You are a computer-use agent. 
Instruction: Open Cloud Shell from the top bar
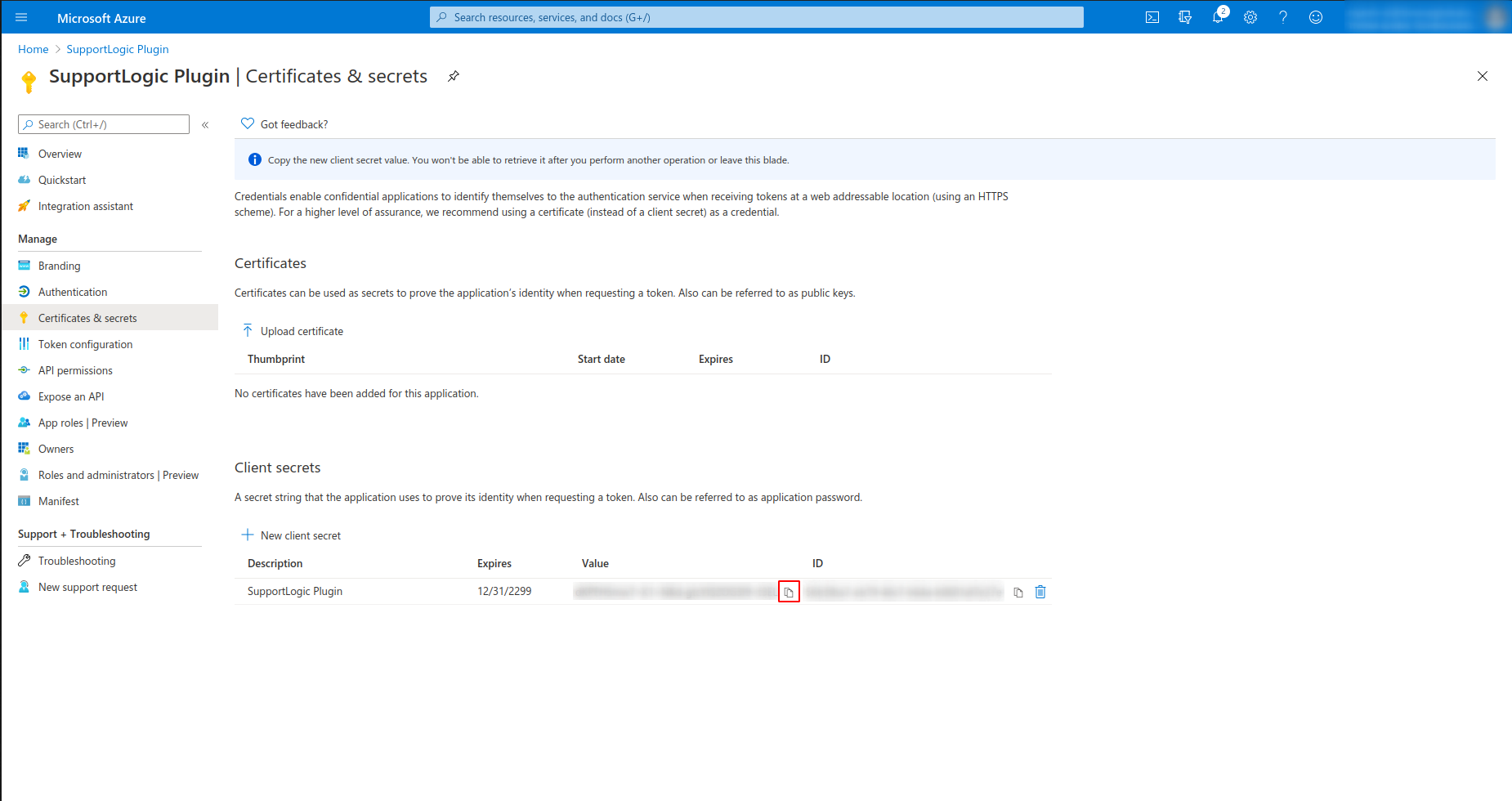point(1152,17)
